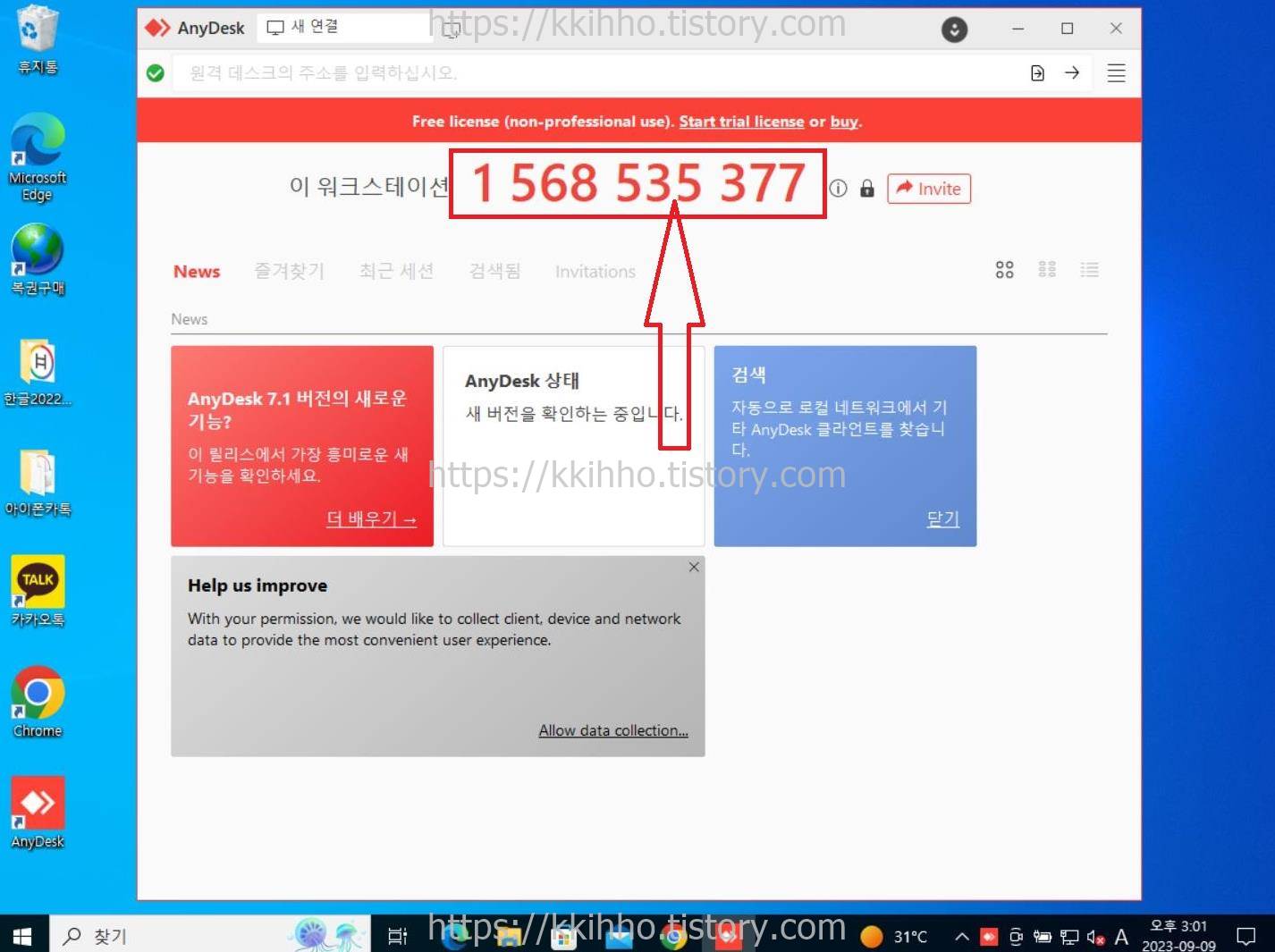Open the 아이폰카톡 folder

[38, 483]
